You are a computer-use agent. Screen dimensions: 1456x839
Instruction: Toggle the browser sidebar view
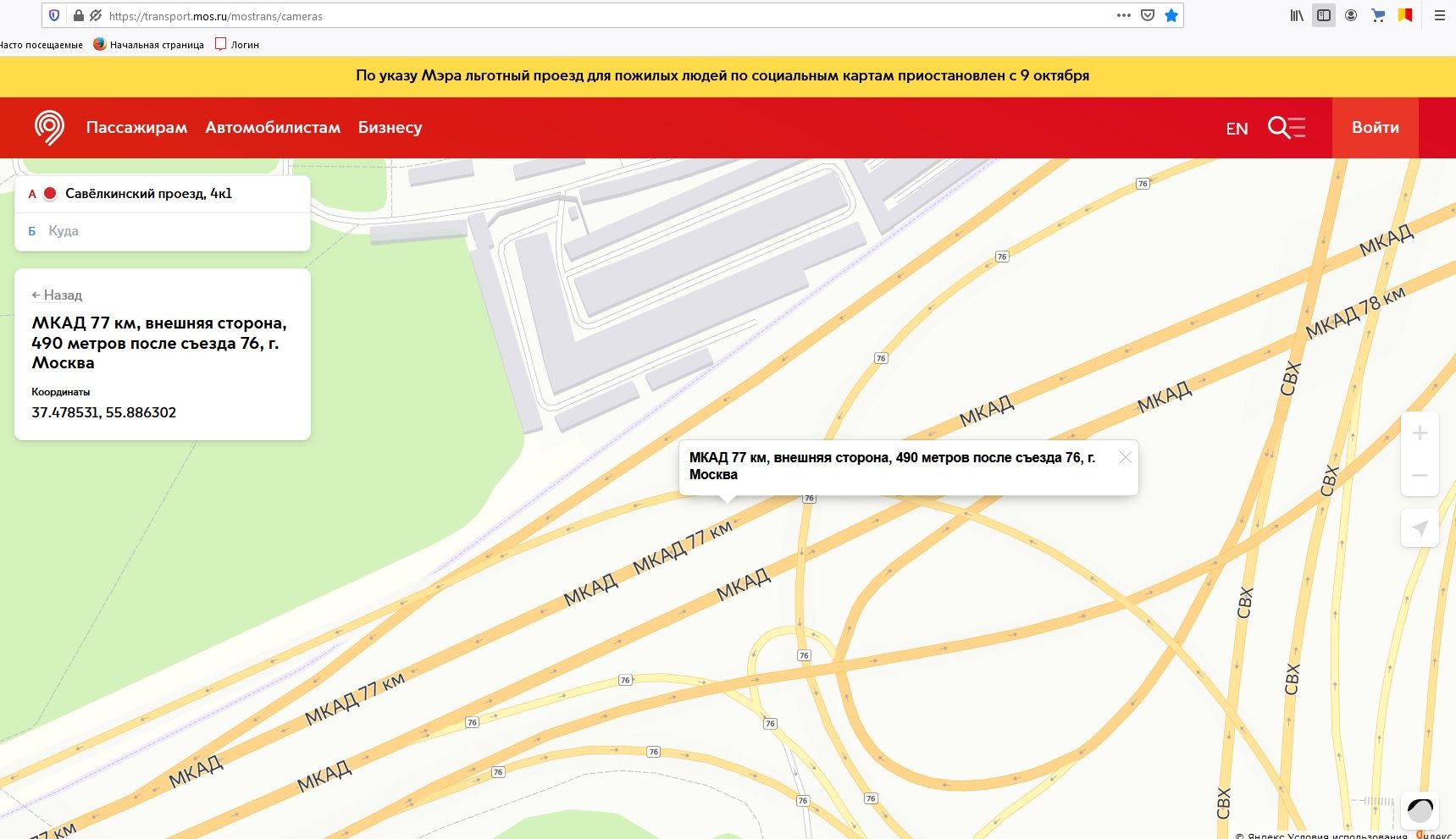tap(1324, 15)
